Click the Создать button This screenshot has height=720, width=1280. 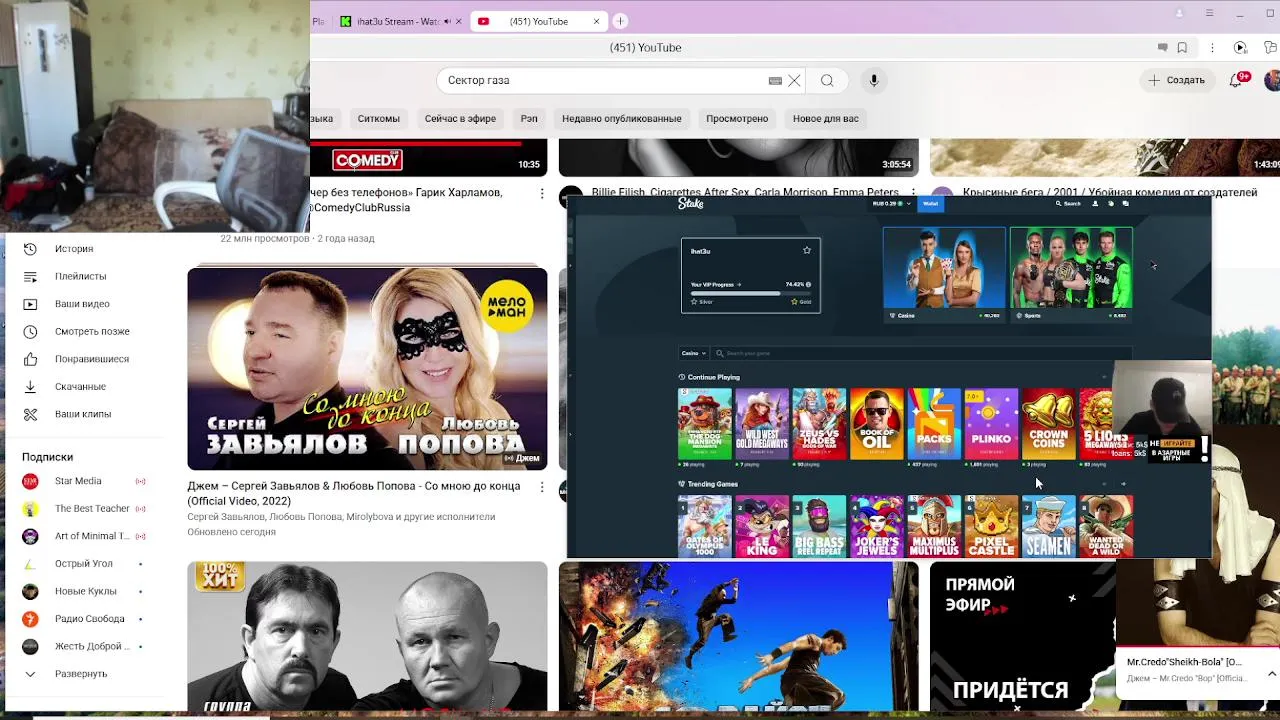(x=1177, y=80)
